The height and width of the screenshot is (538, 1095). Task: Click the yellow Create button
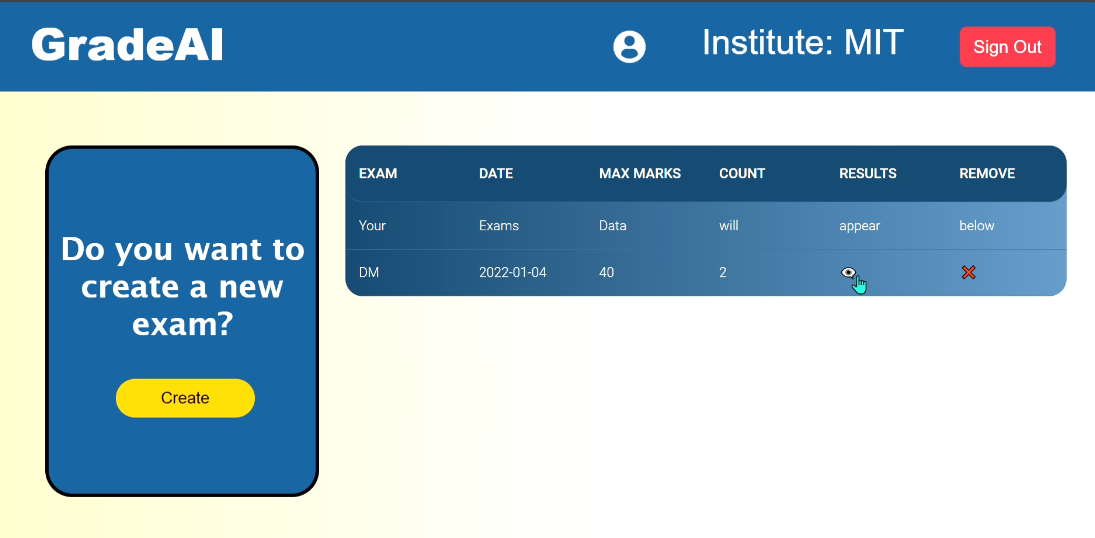tap(185, 398)
